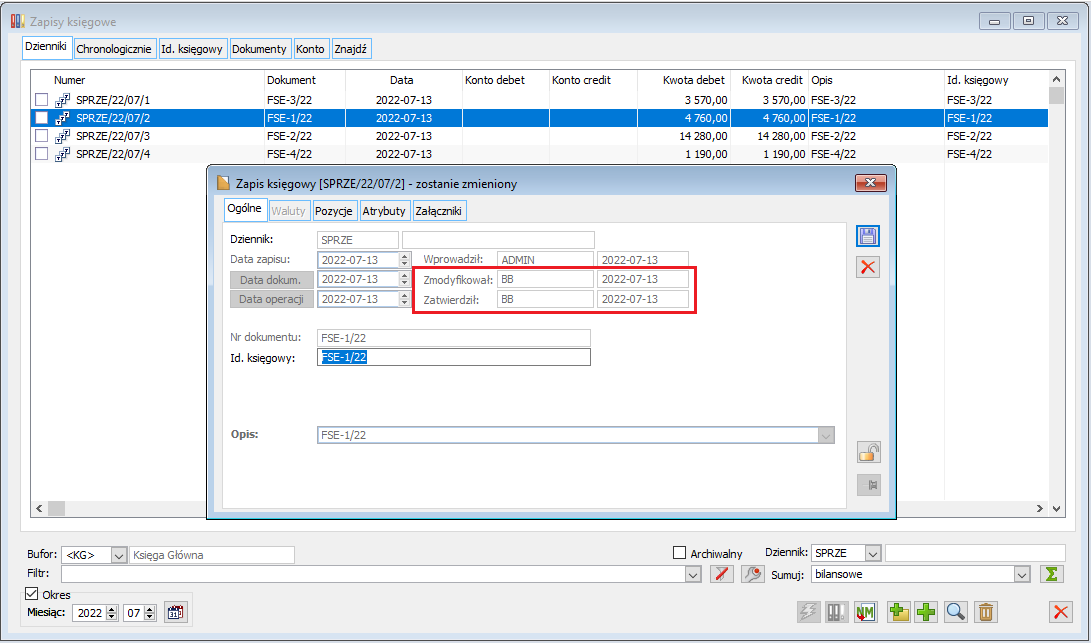Viewport: 1091px width, 643px height.
Task: Click the horizontal scrollbar thumb of the list
Action: (x=56, y=509)
